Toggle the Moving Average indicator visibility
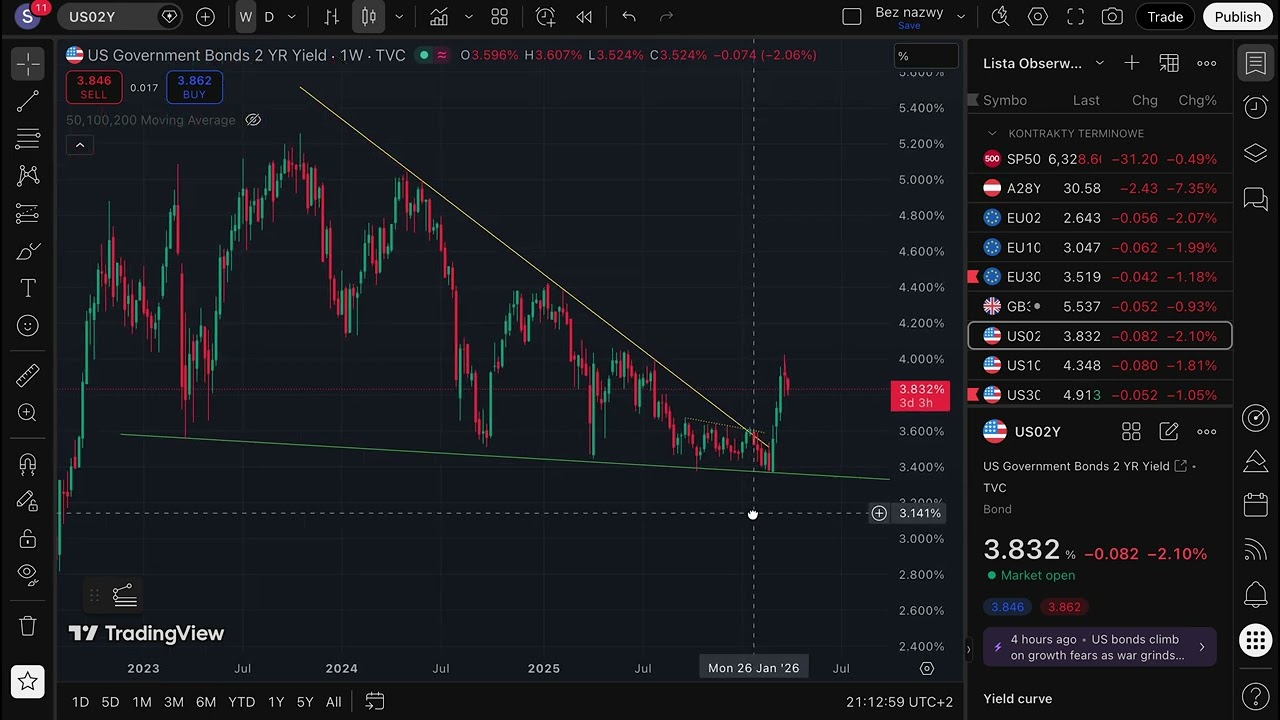This screenshot has width=1280, height=720. click(253, 120)
